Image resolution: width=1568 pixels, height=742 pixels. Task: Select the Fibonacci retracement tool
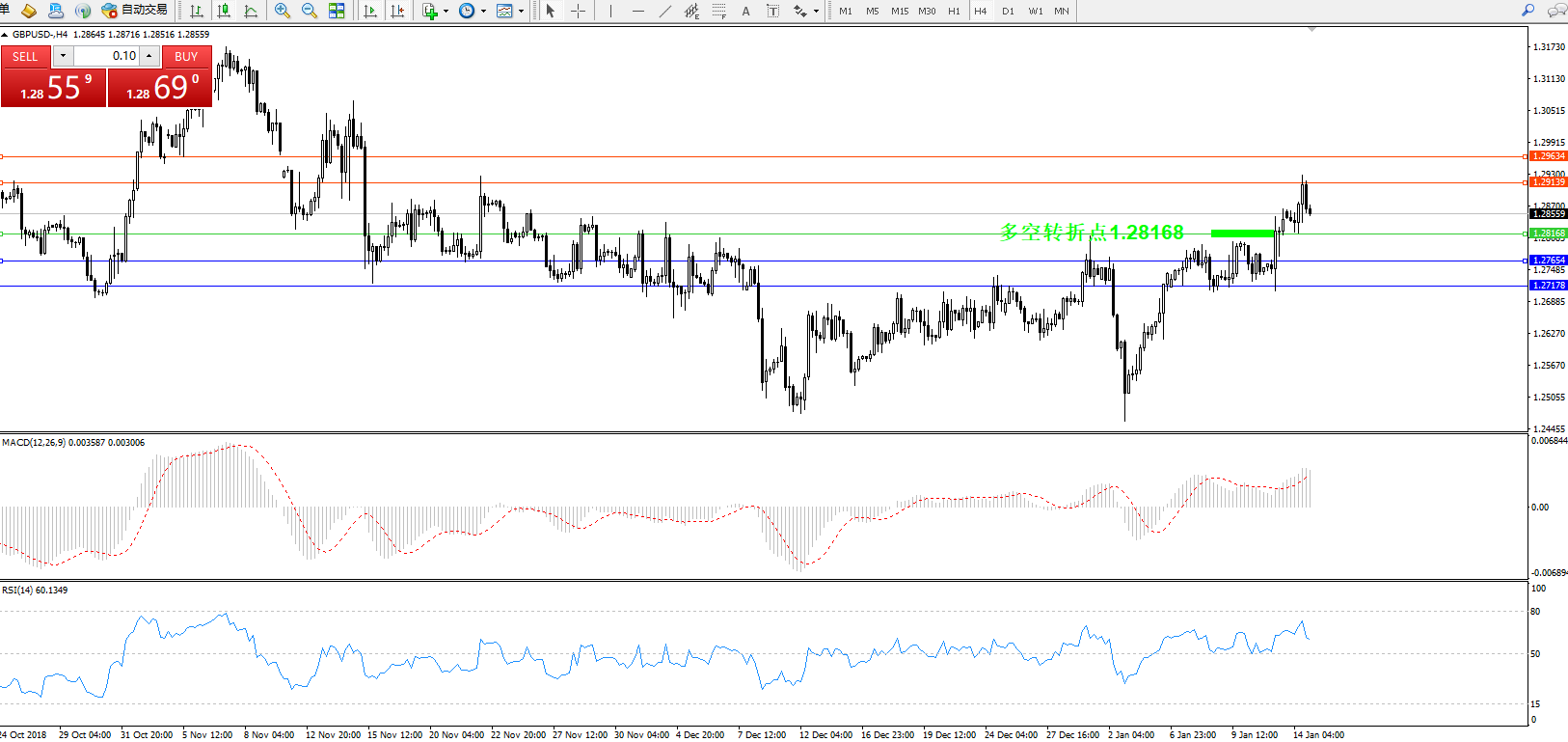click(x=719, y=11)
